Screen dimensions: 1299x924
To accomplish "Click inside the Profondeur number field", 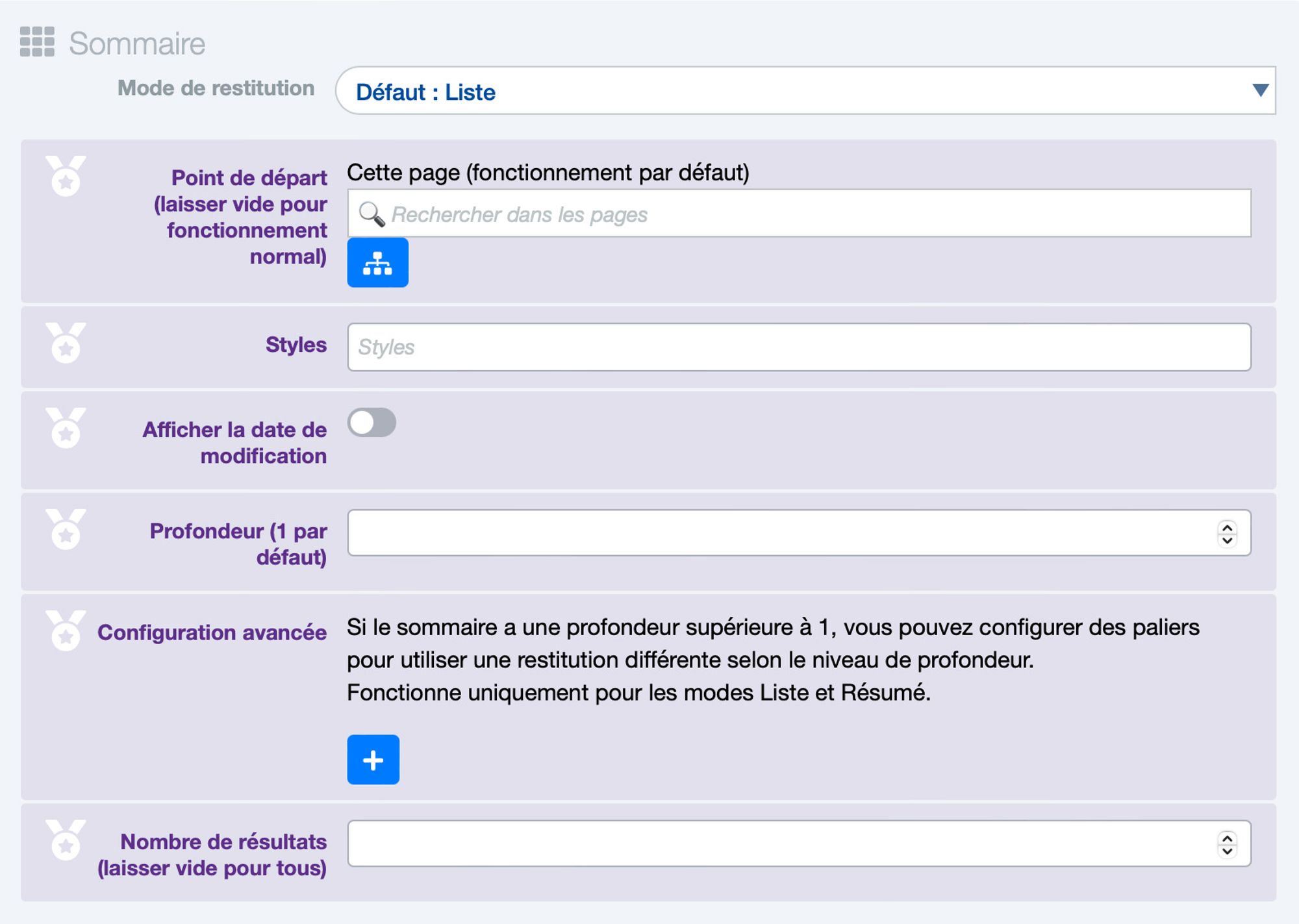I will point(779,533).
